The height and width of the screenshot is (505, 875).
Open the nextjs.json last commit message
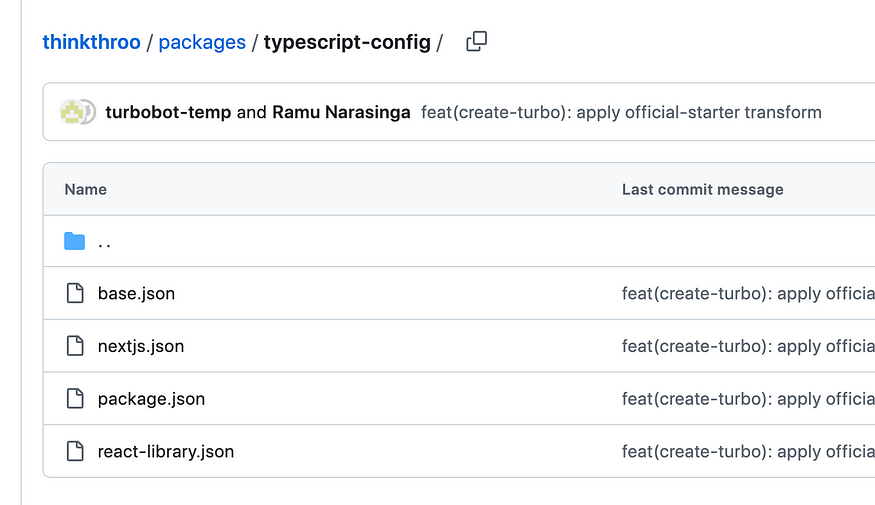(x=748, y=346)
